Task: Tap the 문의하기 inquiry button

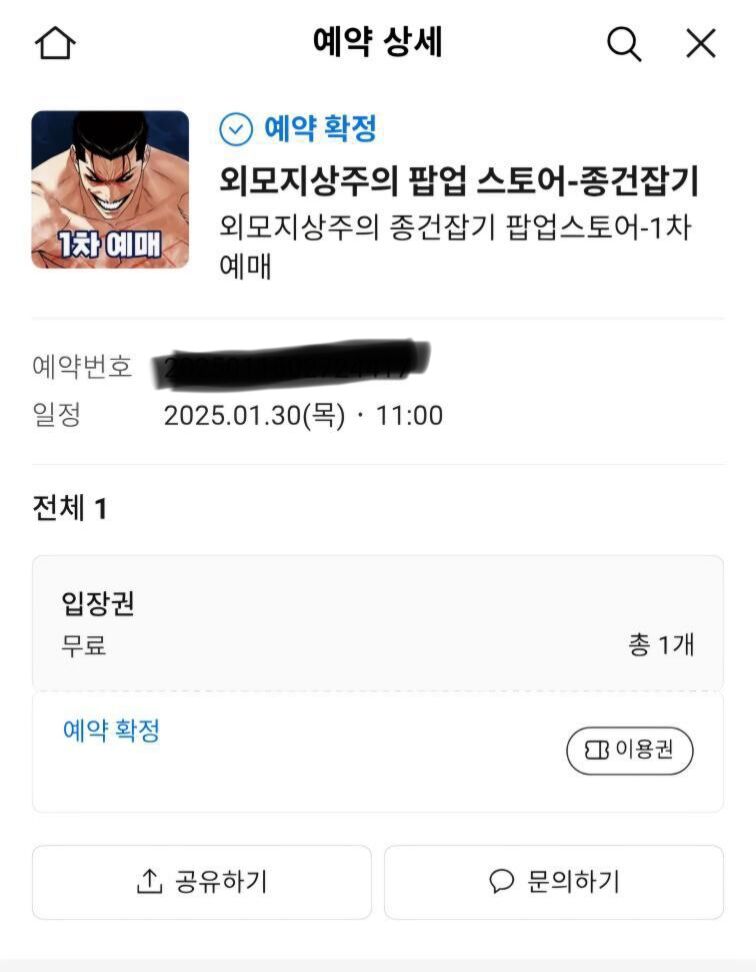Action: coord(554,882)
